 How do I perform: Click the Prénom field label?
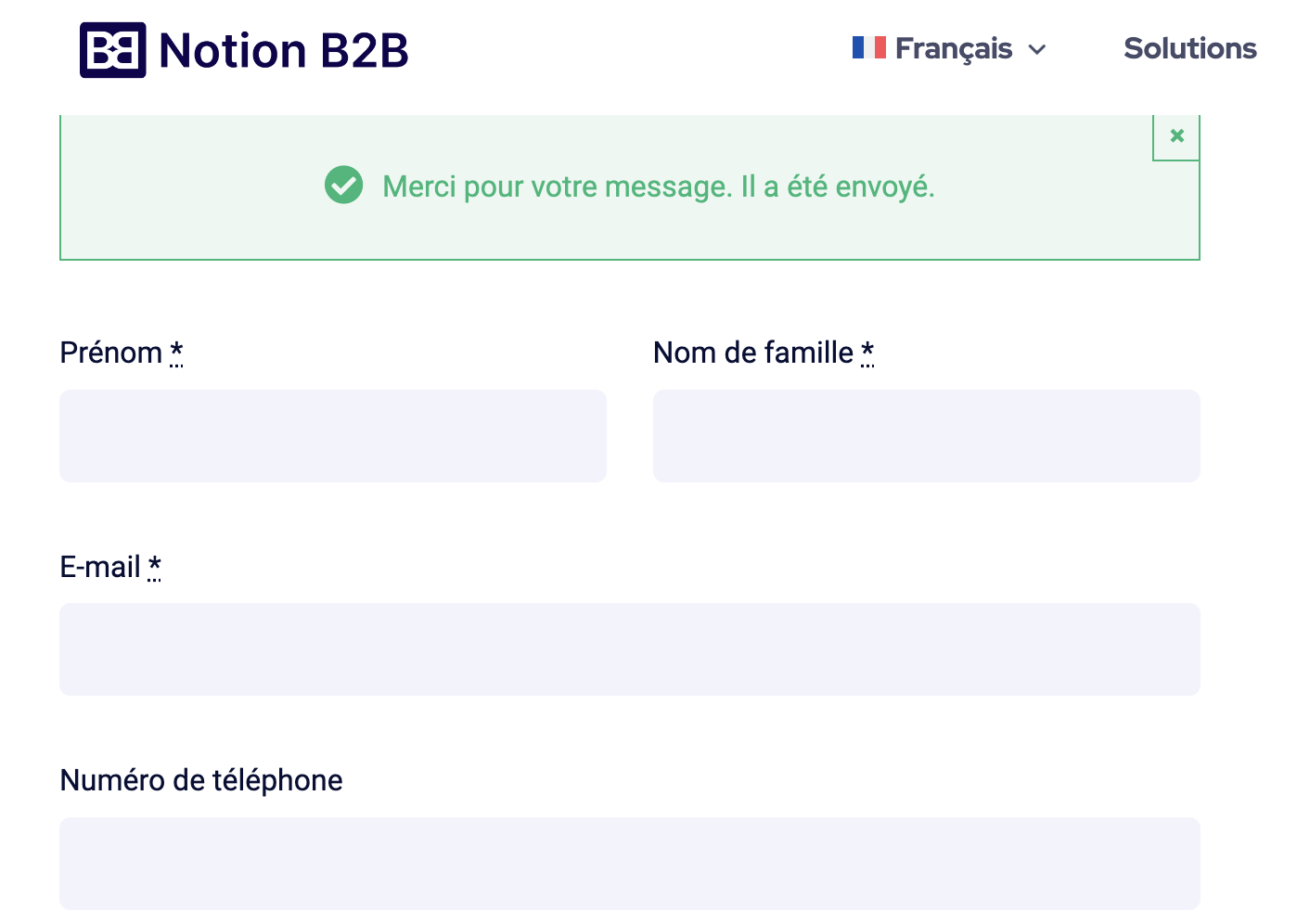click(111, 353)
